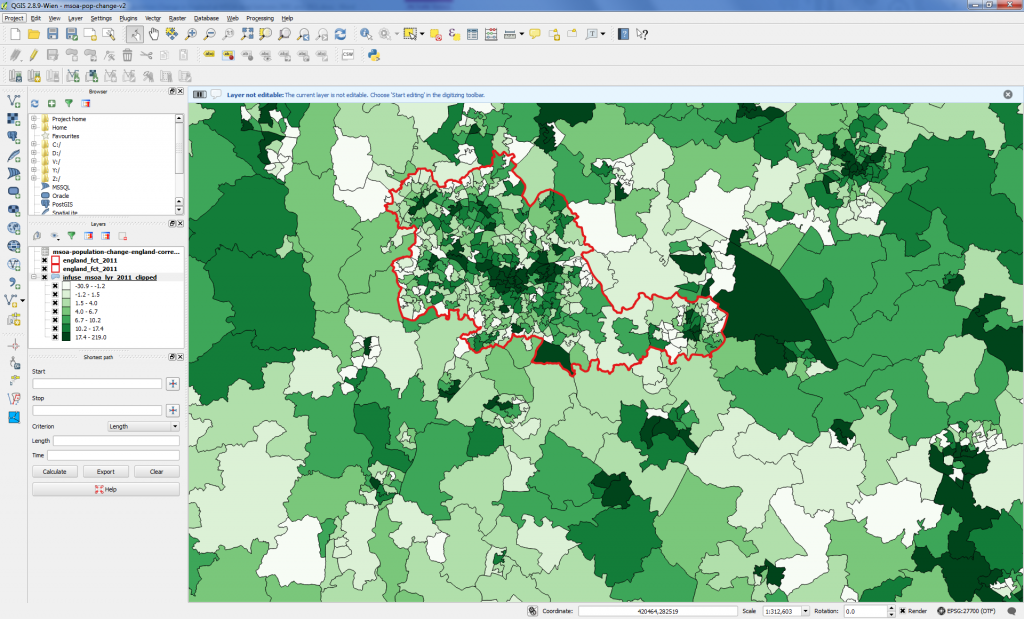Open the Processing menu
Screen dimensions: 1024x619
click(260, 18)
